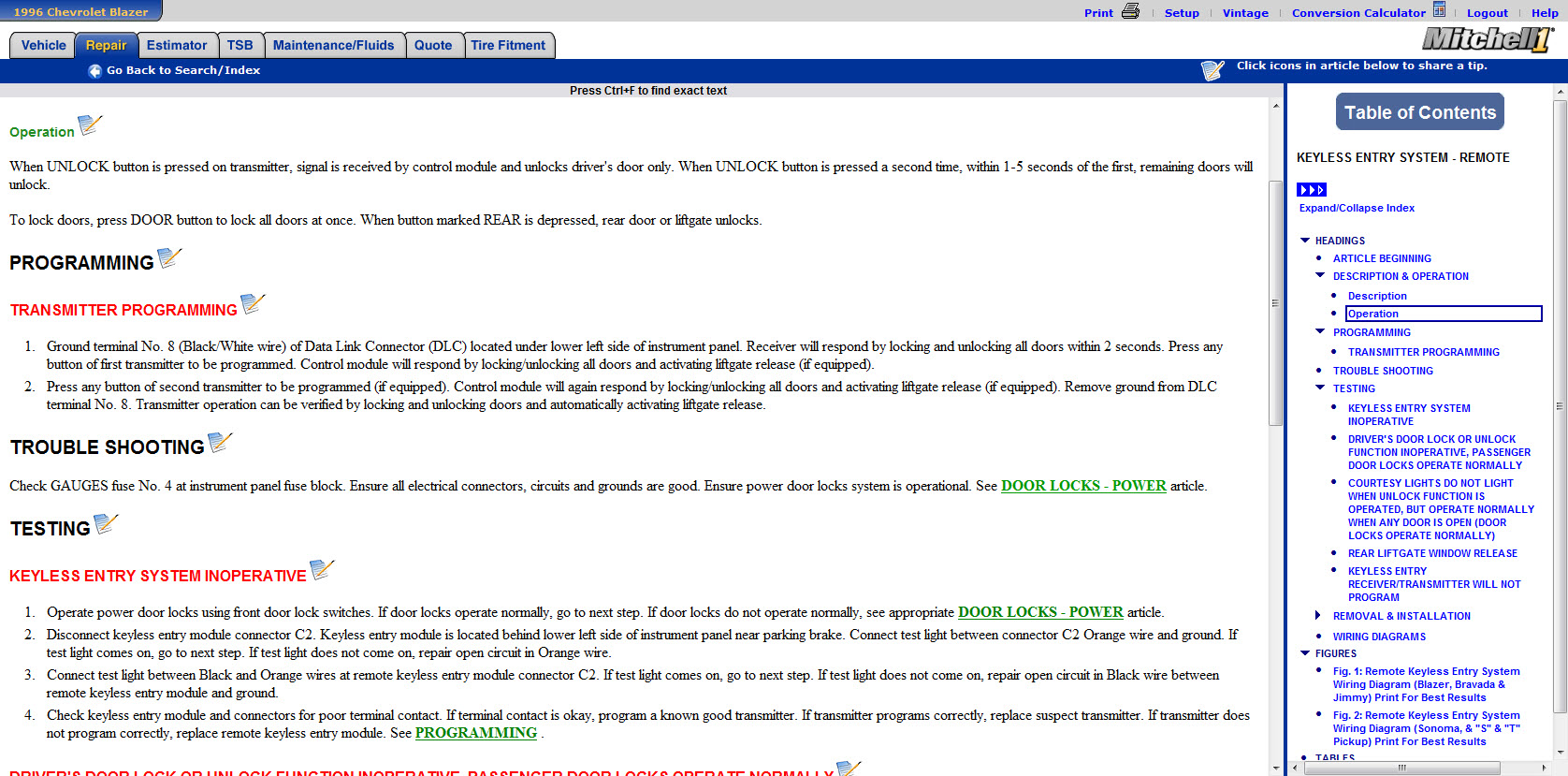This screenshot has height=776, width=1568.
Task: Open DRIVER'S DOOR LOCK OR UNLOCK contents entry
Action: [x=1439, y=452]
